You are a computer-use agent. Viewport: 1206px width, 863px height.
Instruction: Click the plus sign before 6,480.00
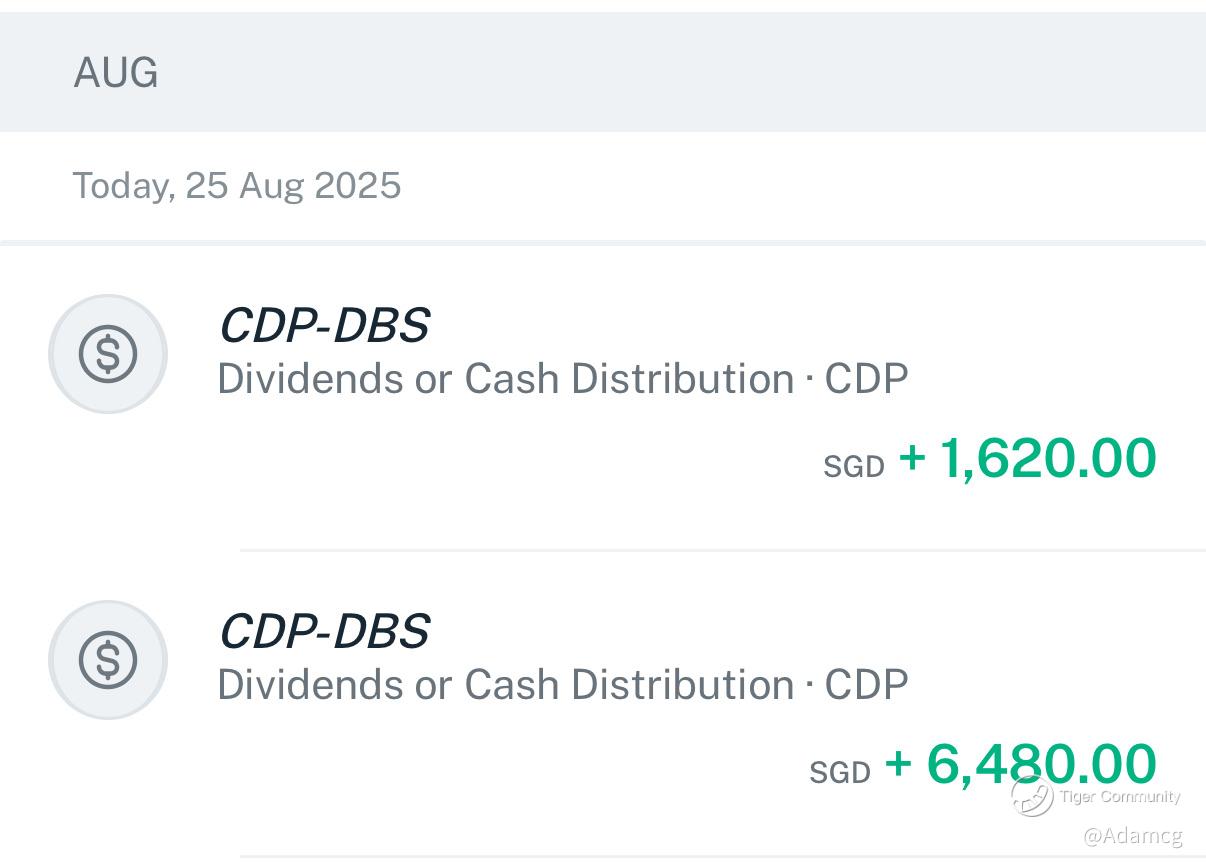[x=898, y=764]
